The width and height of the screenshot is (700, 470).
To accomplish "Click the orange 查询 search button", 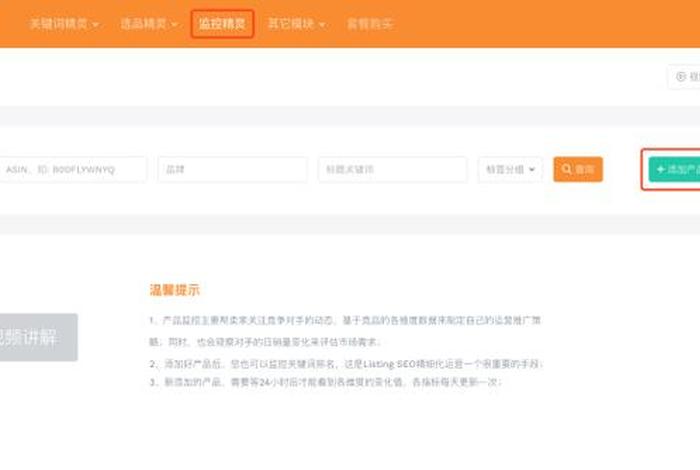I will pos(578,170).
